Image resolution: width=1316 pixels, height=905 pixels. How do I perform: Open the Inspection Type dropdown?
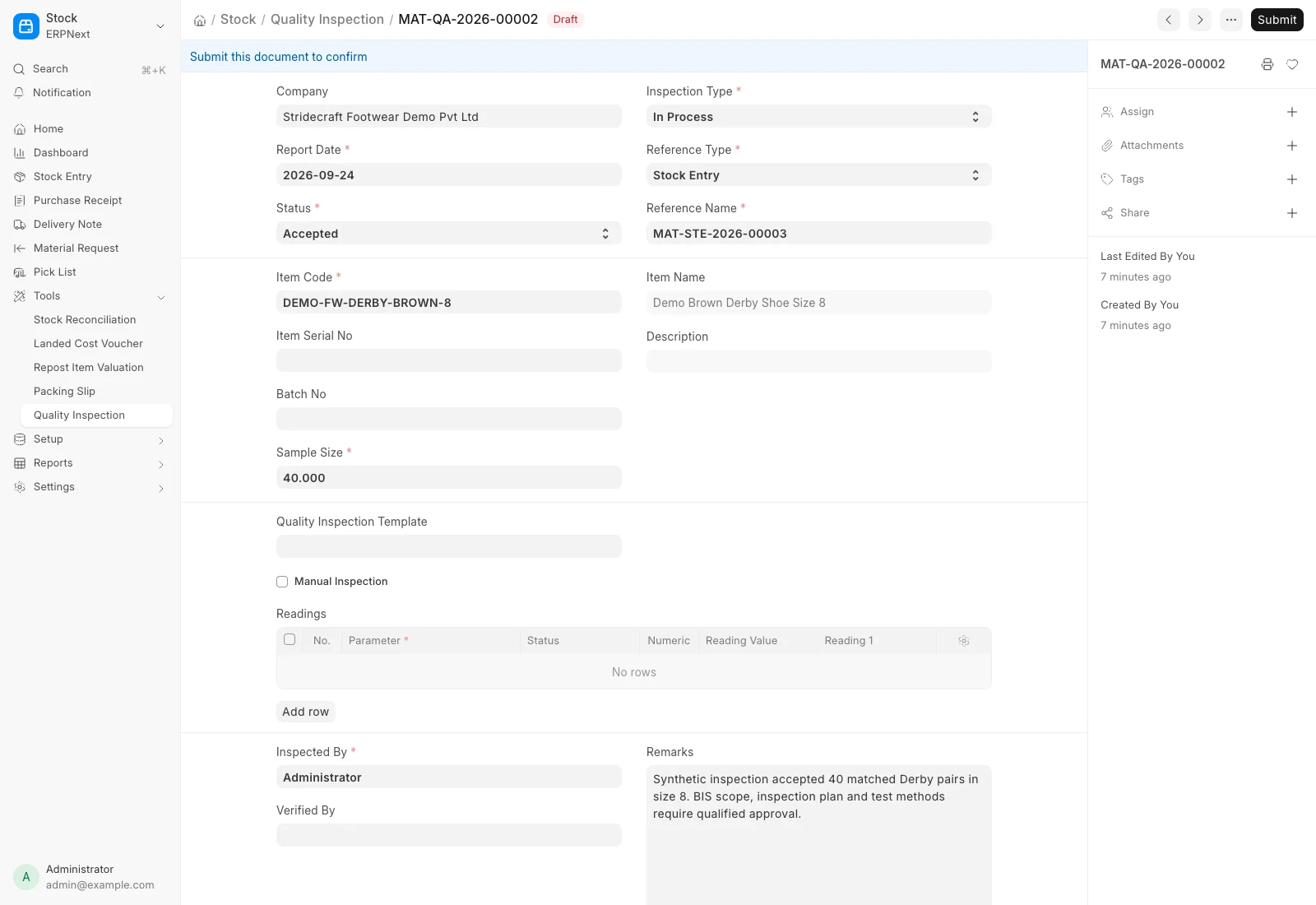tap(818, 117)
